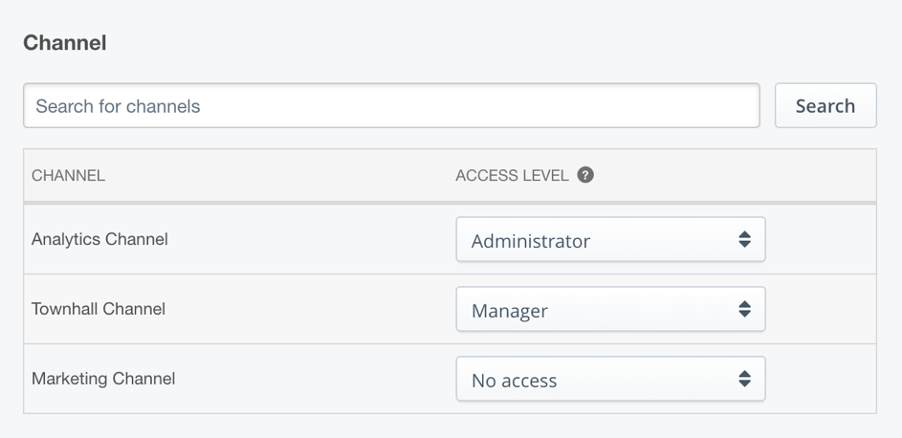Select the Townhall Channel row name
The height and width of the screenshot is (438, 902).
pyautogui.click(x=98, y=309)
